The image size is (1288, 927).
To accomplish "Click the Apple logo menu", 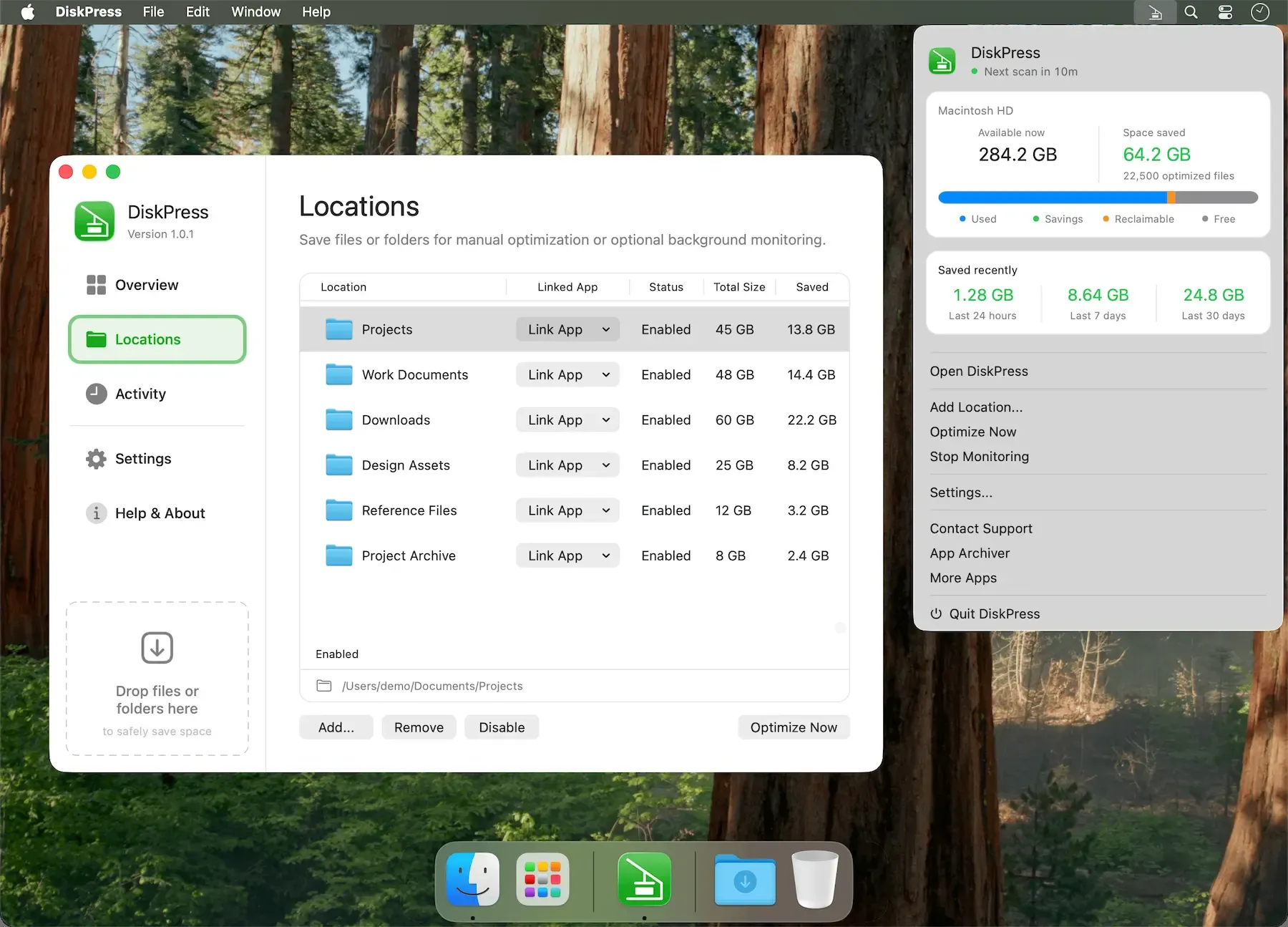I will point(27,12).
